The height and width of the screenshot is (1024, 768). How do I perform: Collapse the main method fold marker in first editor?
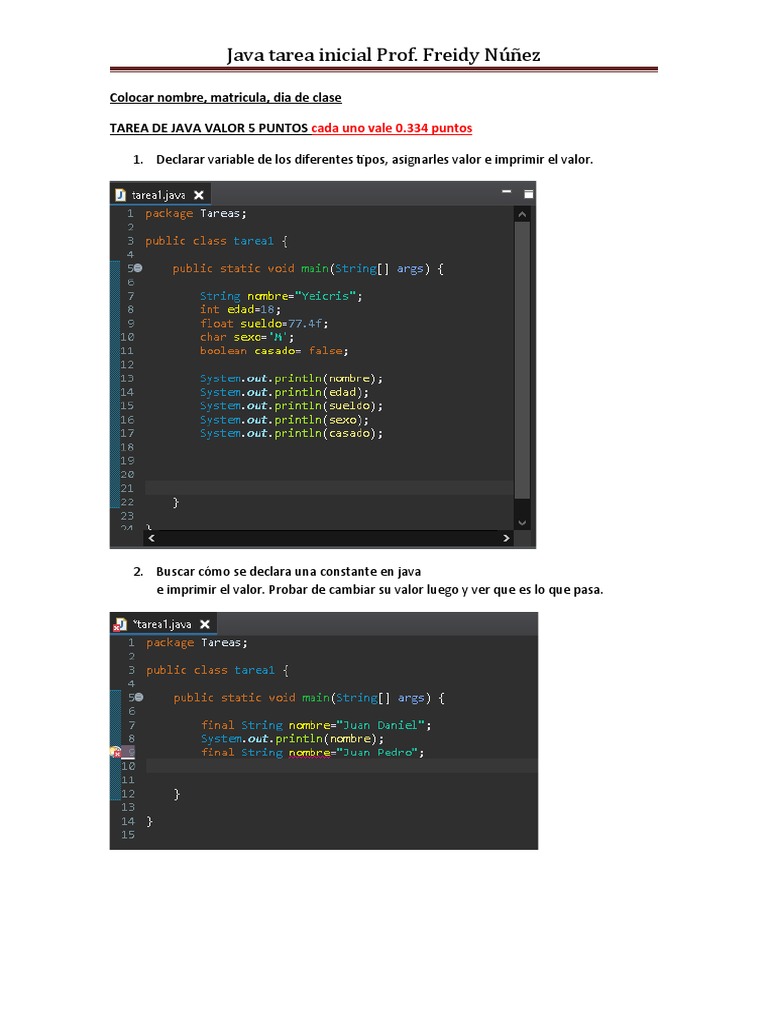(x=138, y=268)
